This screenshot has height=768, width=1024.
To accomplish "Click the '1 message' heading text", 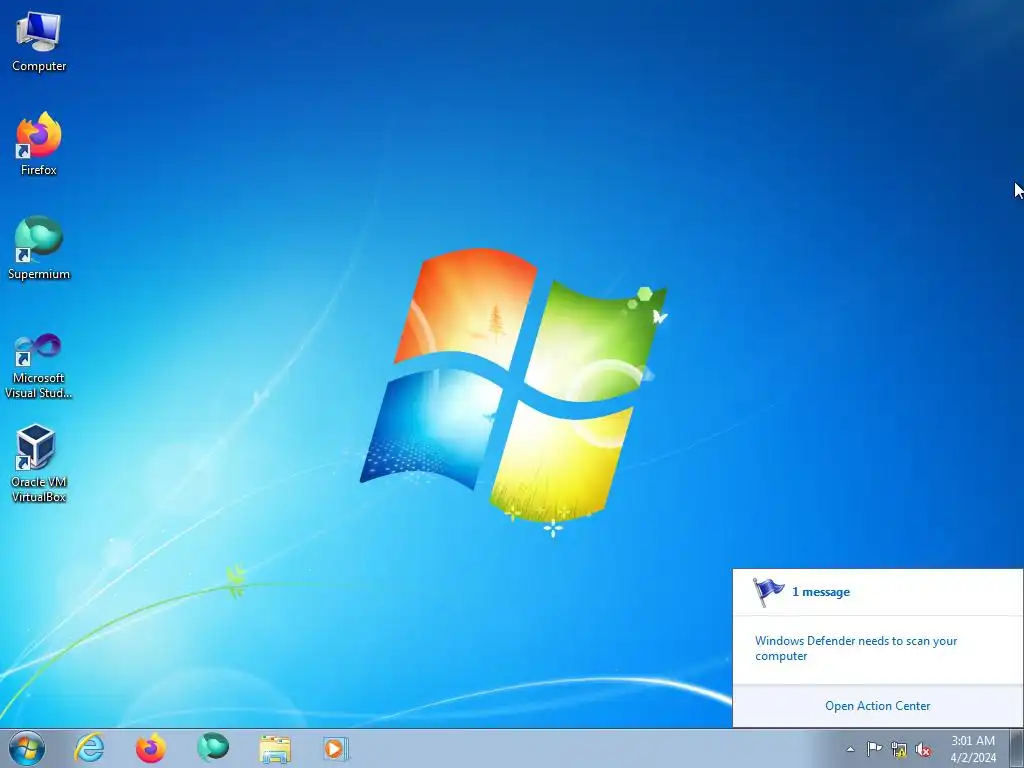I will (x=821, y=592).
